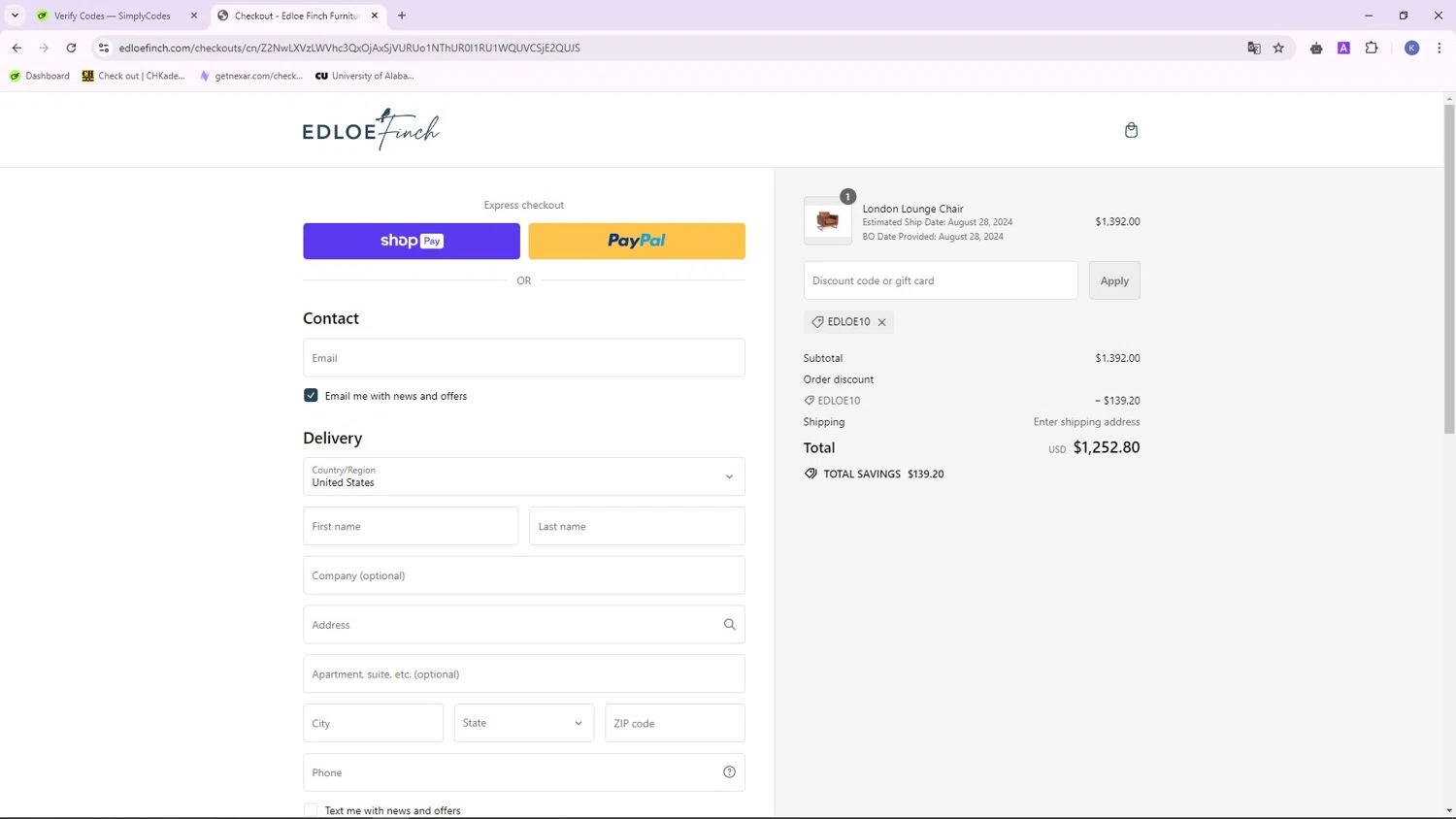
Task: Click the First name field
Action: [x=411, y=526]
